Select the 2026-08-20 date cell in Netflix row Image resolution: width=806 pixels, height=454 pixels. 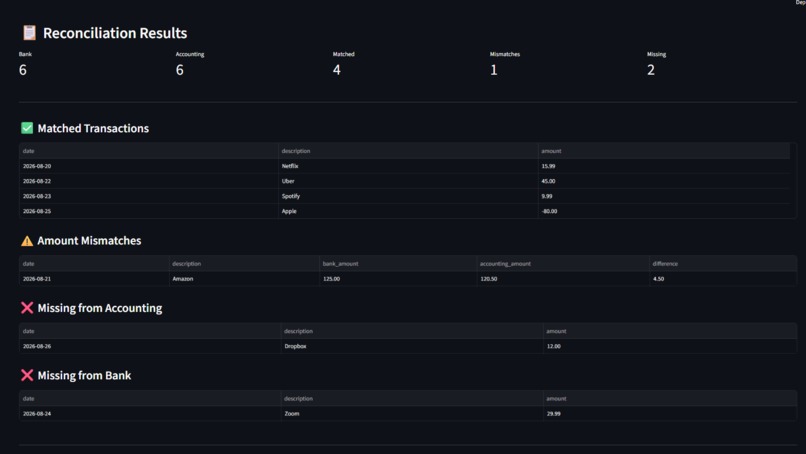pos(149,166)
